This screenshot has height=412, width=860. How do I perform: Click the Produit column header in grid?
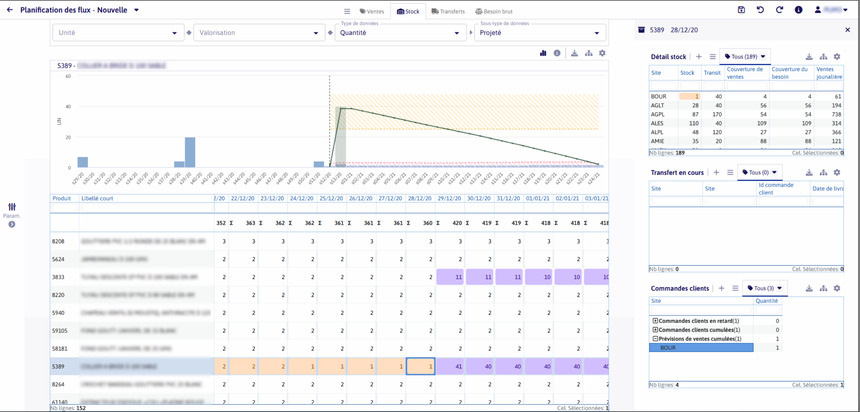point(64,198)
